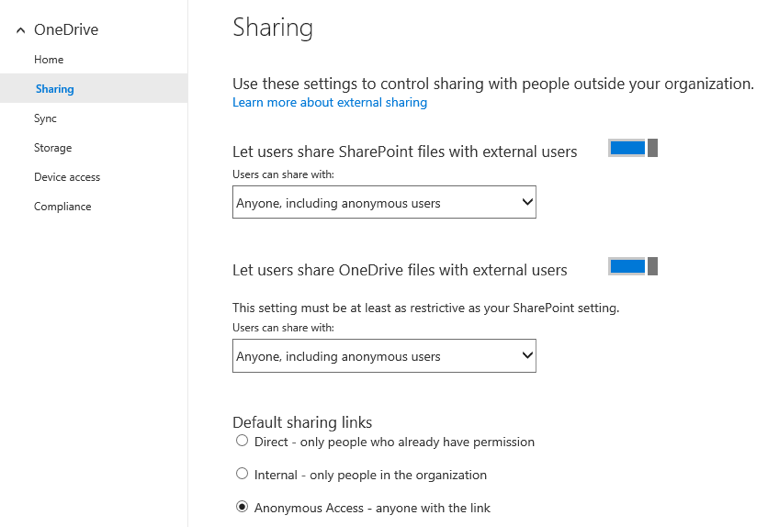The height and width of the screenshot is (527, 768).
Task: Go to the Sync settings page
Action: [x=45, y=119]
